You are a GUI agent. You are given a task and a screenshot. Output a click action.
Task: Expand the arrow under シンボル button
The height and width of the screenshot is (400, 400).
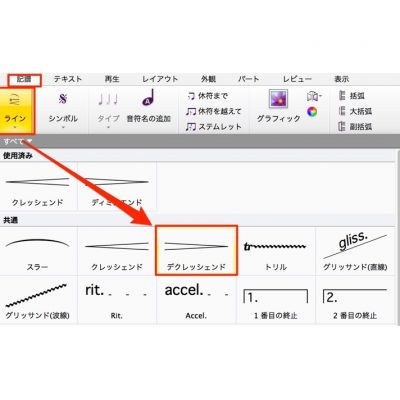coord(63,127)
